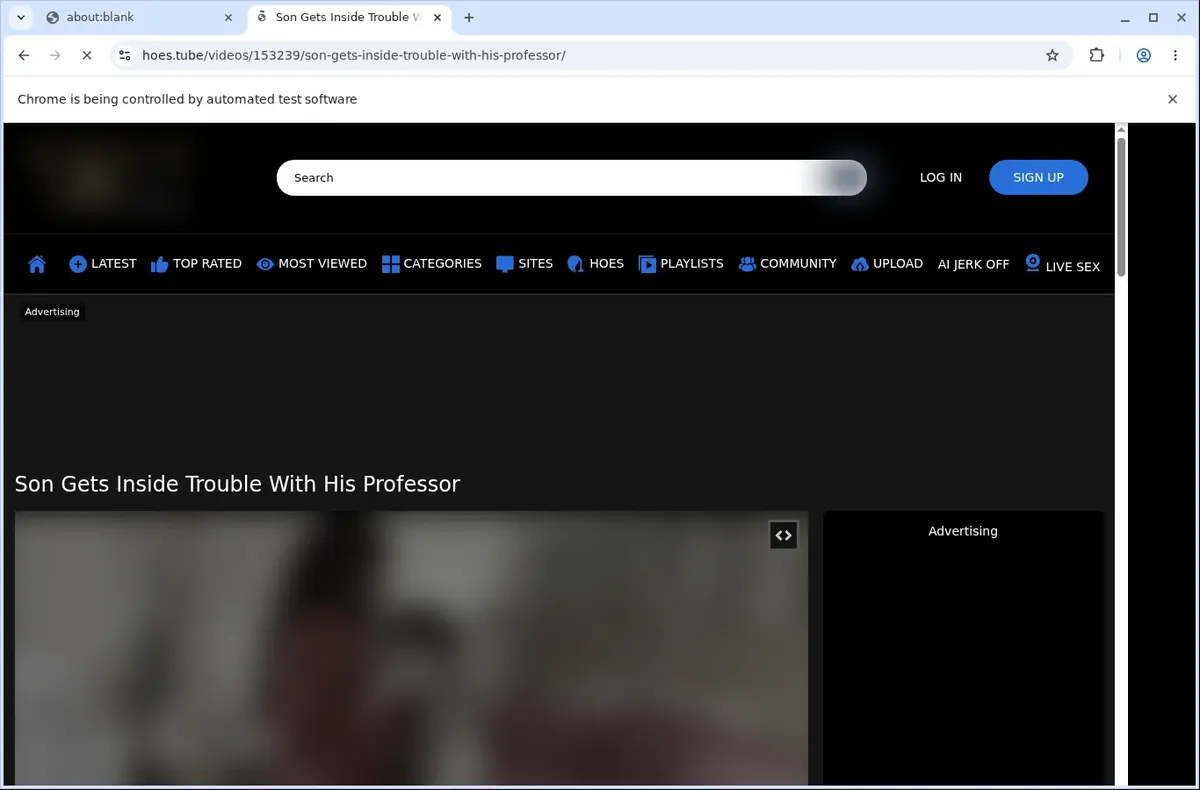This screenshot has height=790, width=1200.
Task: Stop loading the page
Action: pyautogui.click(x=87, y=55)
